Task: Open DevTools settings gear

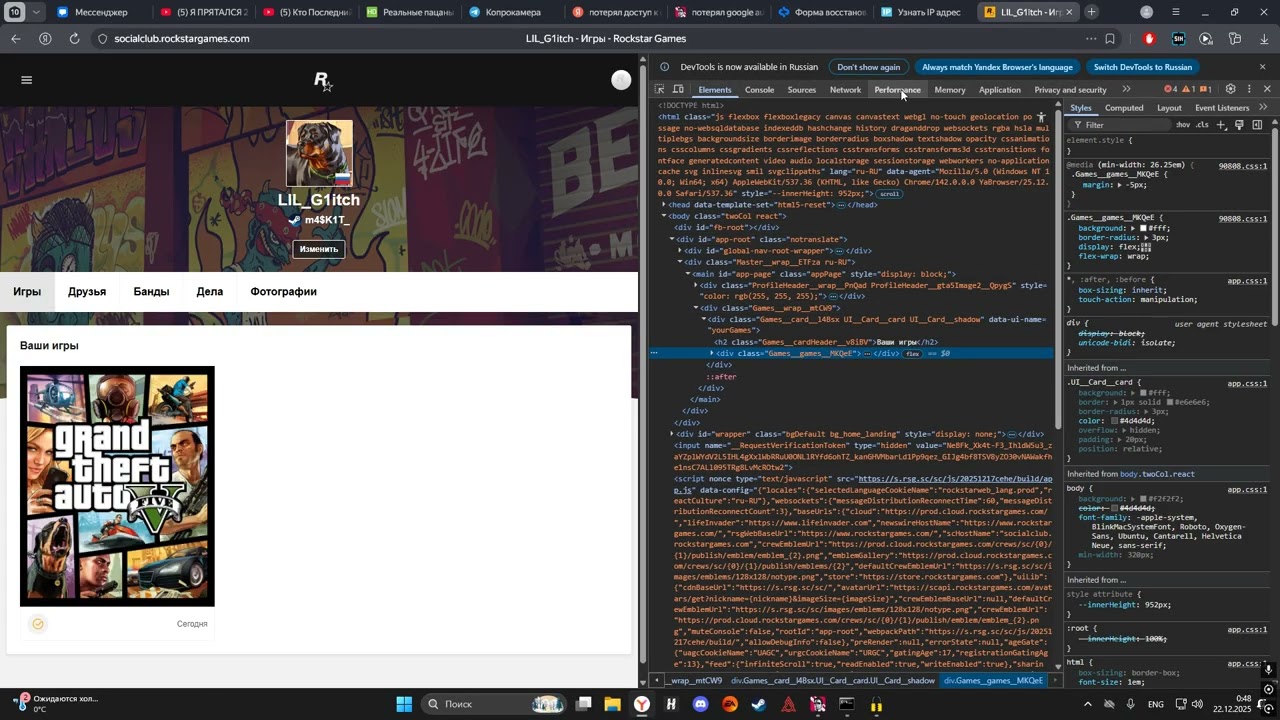Action: point(1231,89)
